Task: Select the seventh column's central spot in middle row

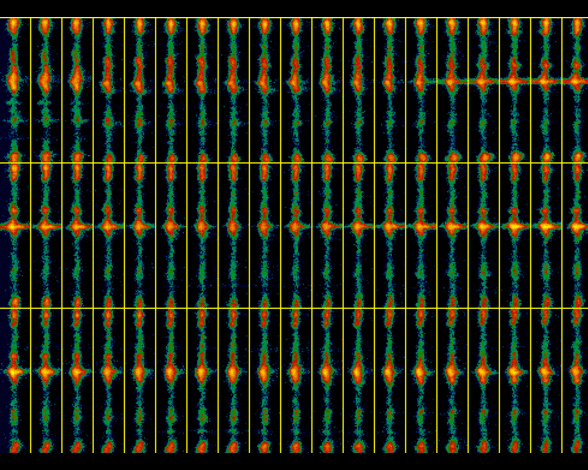Action: click(x=202, y=227)
